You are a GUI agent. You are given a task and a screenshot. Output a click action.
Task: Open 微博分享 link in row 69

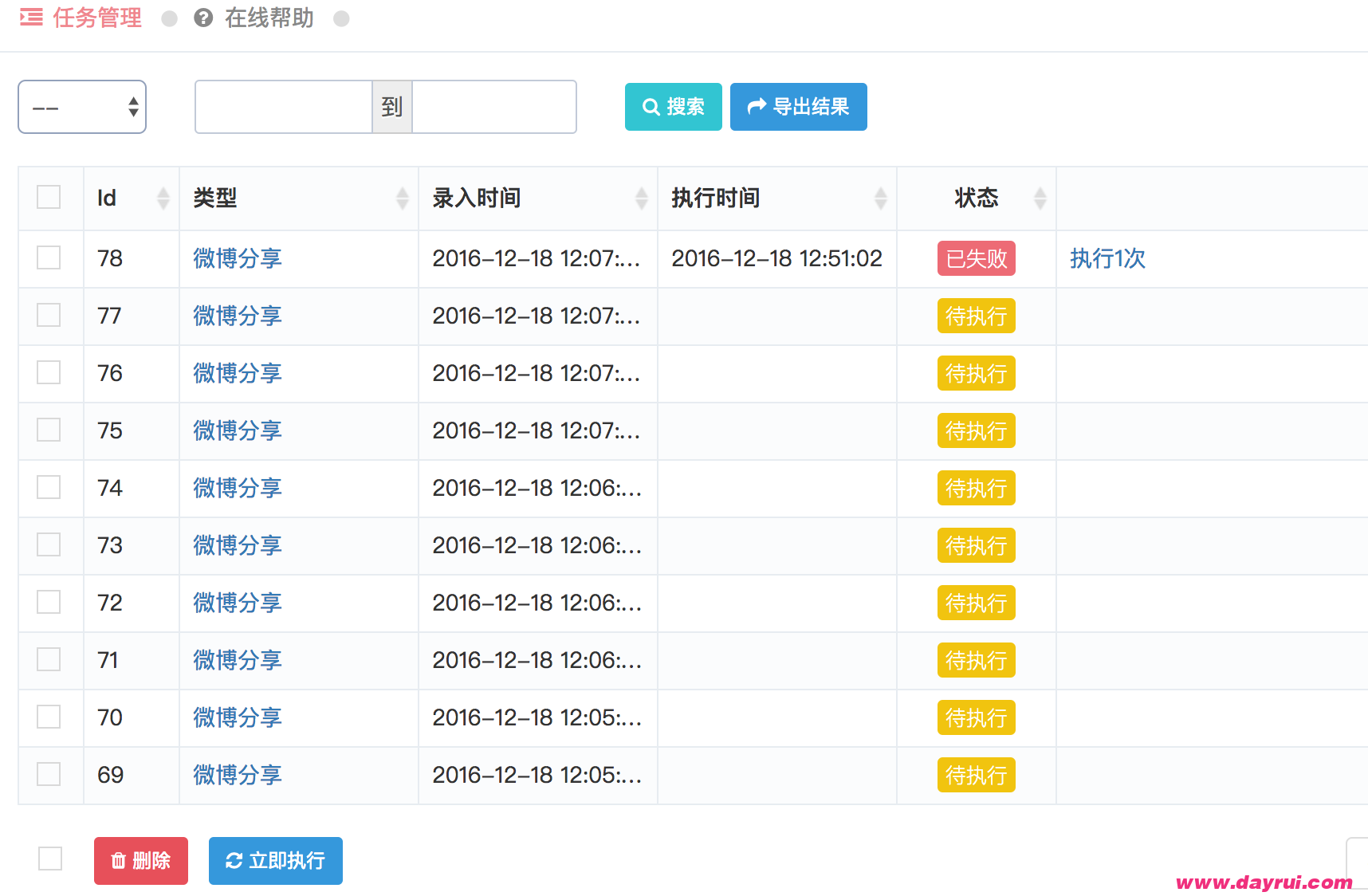pyautogui.click(x=238, y=775)
